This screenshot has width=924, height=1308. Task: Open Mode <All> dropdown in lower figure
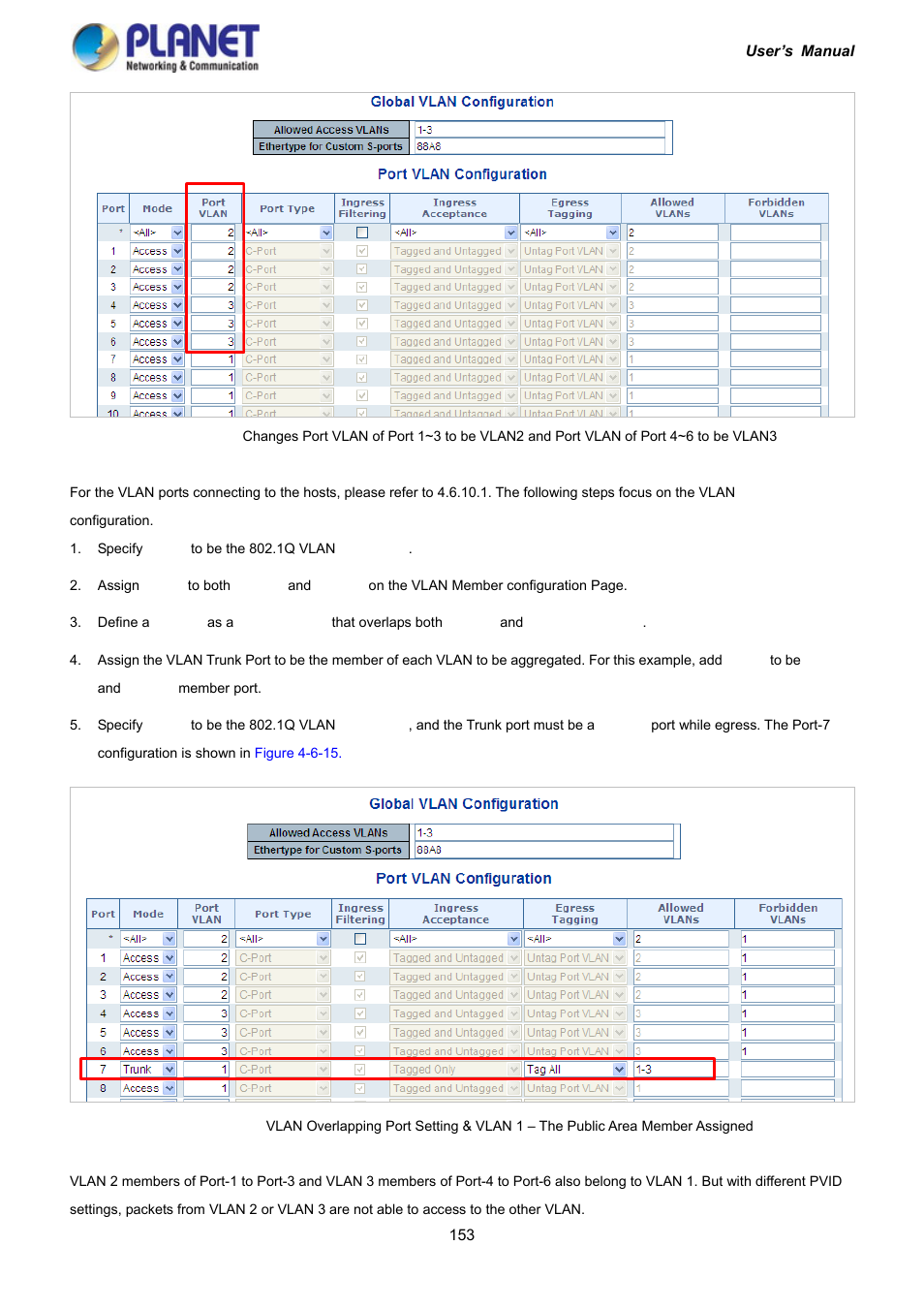pyautogui.click(x=148, y=939)
